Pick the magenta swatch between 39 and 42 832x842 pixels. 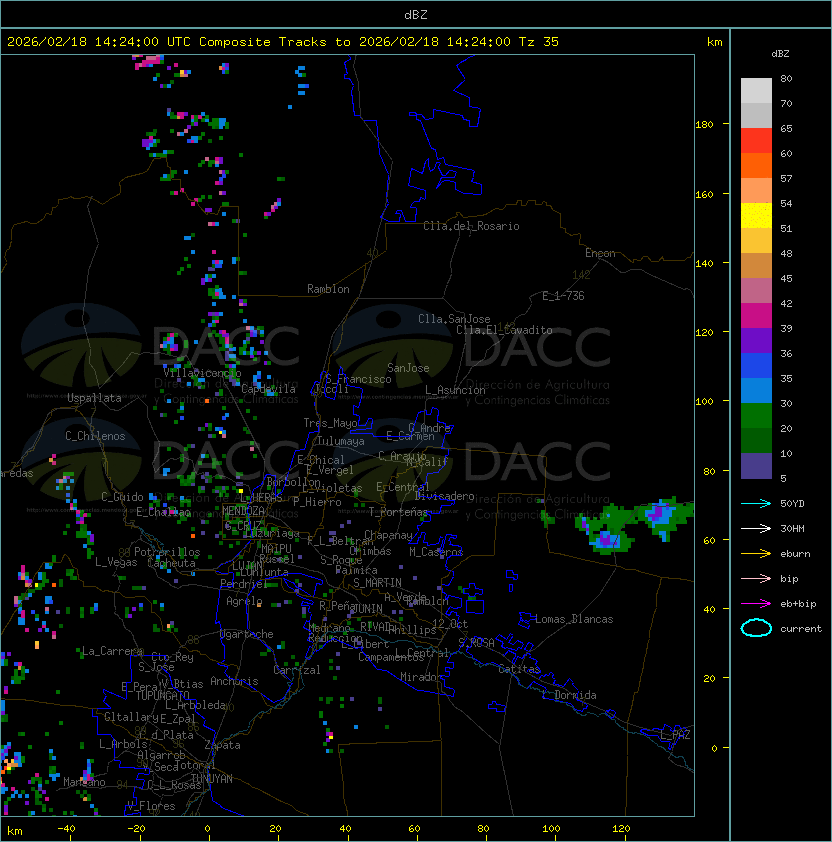click(756, 316)
